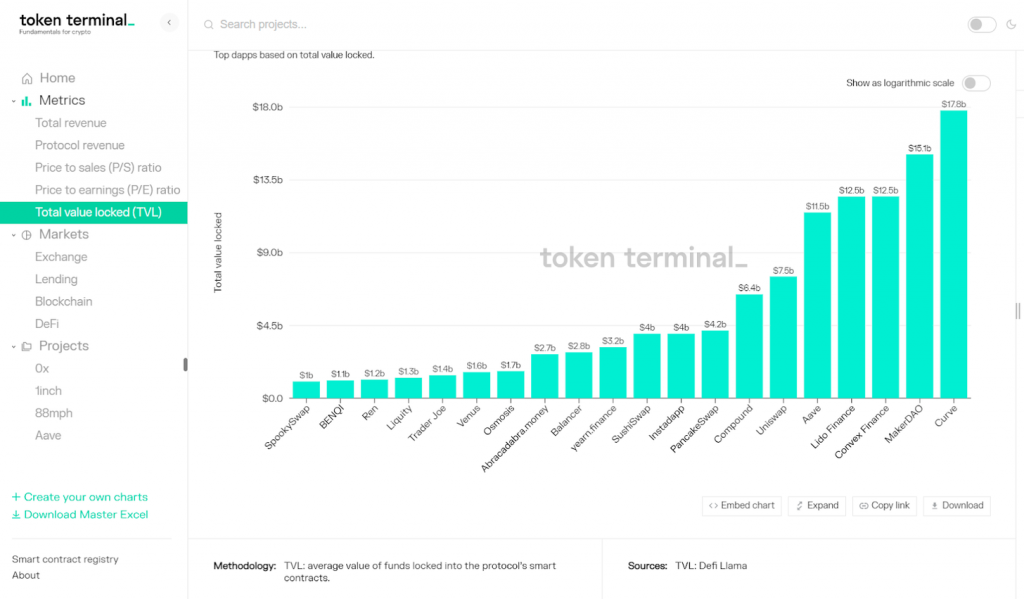Click the search magnifier icon
This screenshot has height=599, width=1024.
coord(209,23)
